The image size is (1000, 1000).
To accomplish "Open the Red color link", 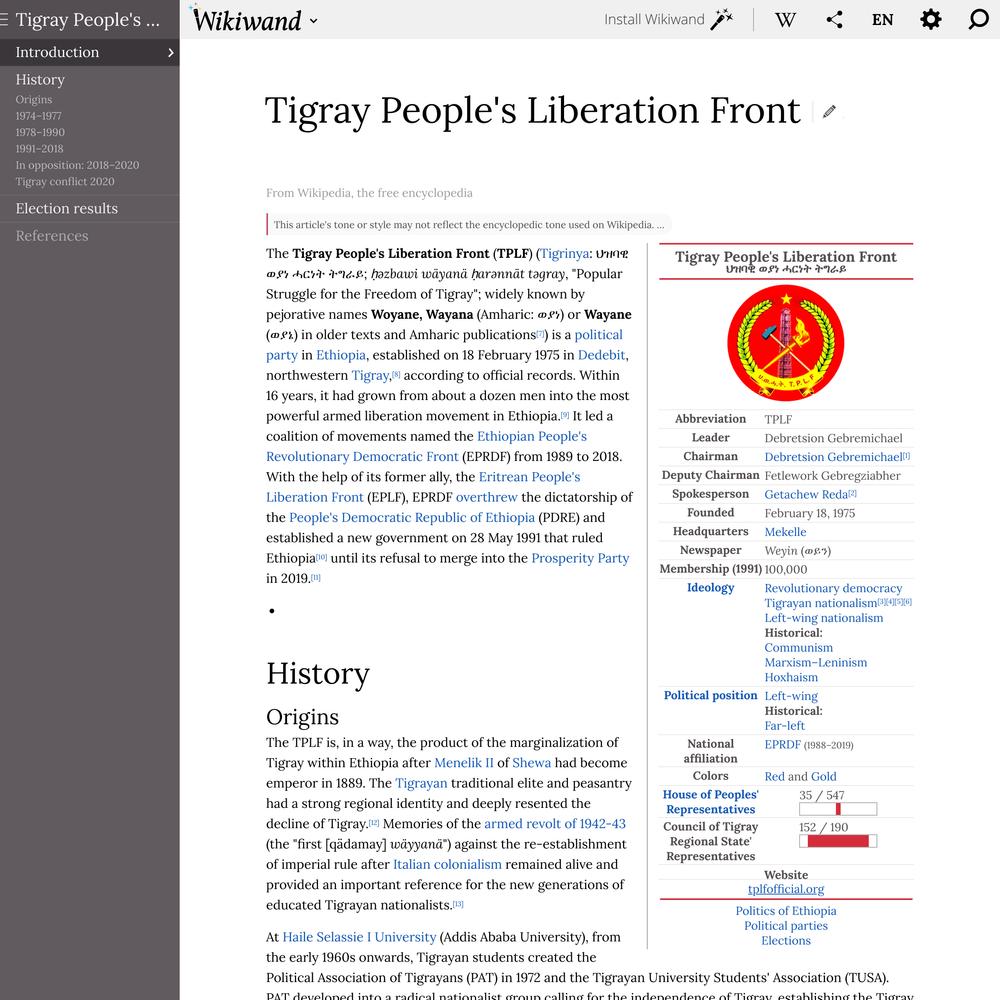I will pos(774,776).
